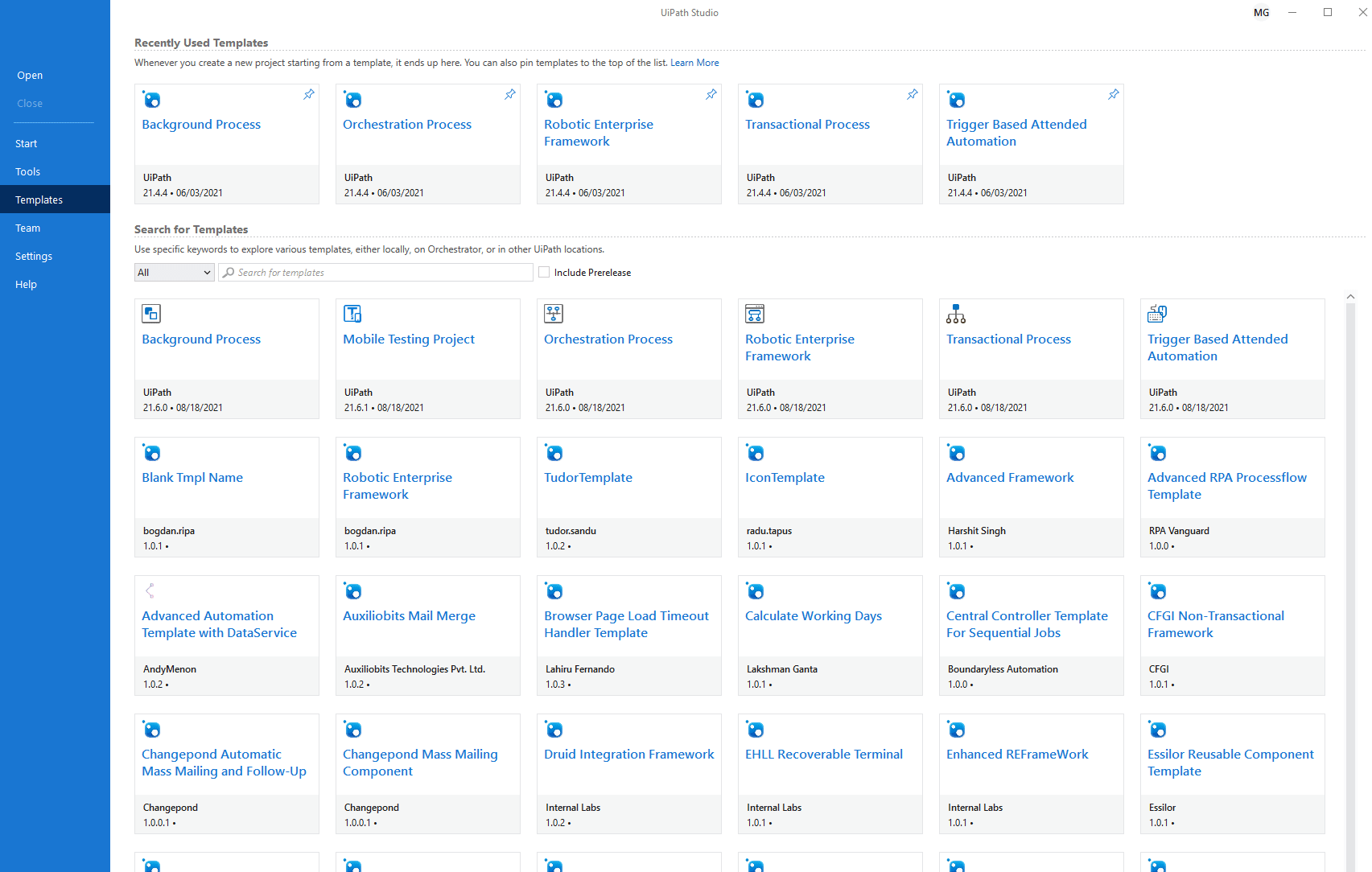Screen dimensions: 1372x872
Task: Click the 21.6.0 Trigger Based Attended Automation icon
Action: [1157, 314]
